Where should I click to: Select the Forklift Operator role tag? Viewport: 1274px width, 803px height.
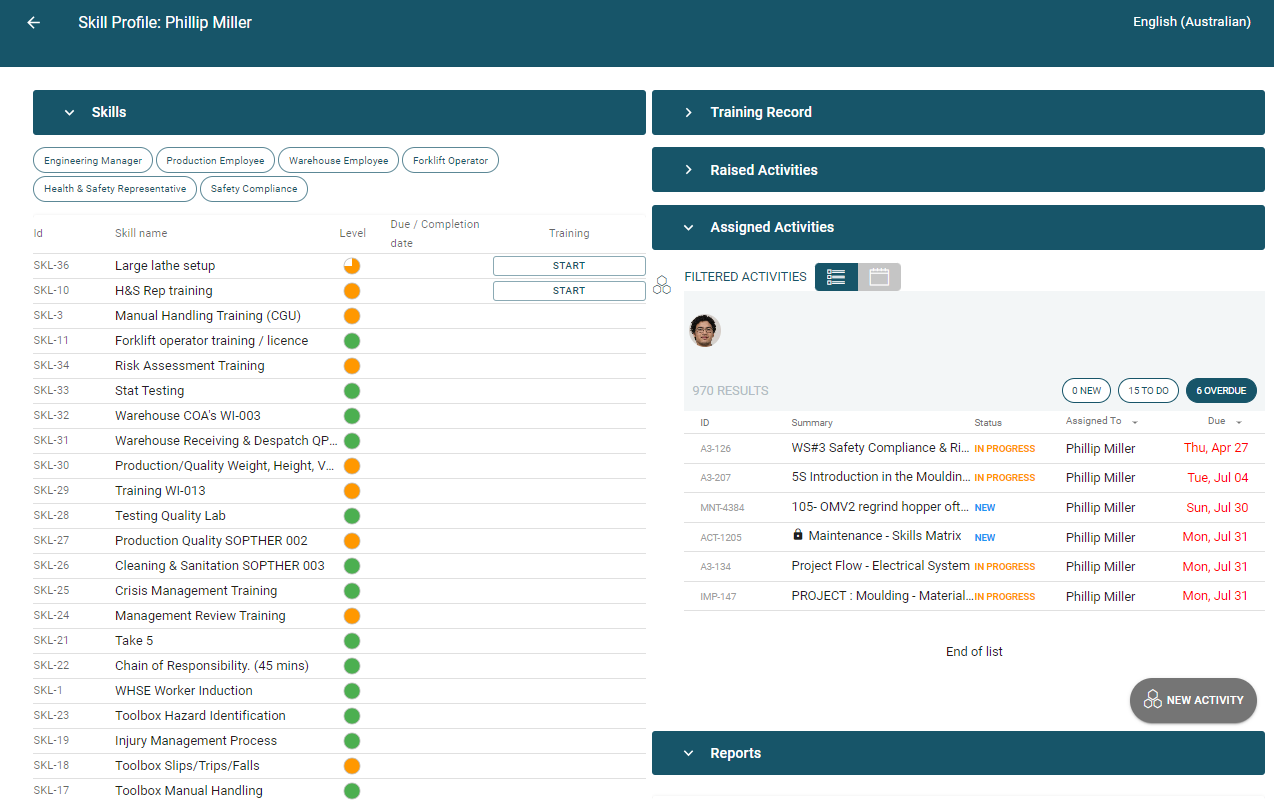(450, 160)
